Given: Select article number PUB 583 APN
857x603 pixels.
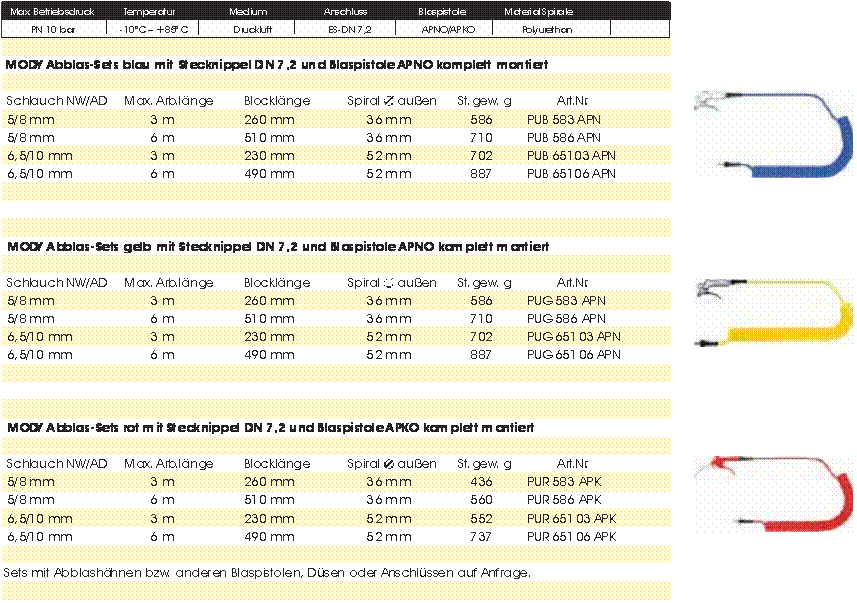Looking at the screenshot, I should (563, 120).
